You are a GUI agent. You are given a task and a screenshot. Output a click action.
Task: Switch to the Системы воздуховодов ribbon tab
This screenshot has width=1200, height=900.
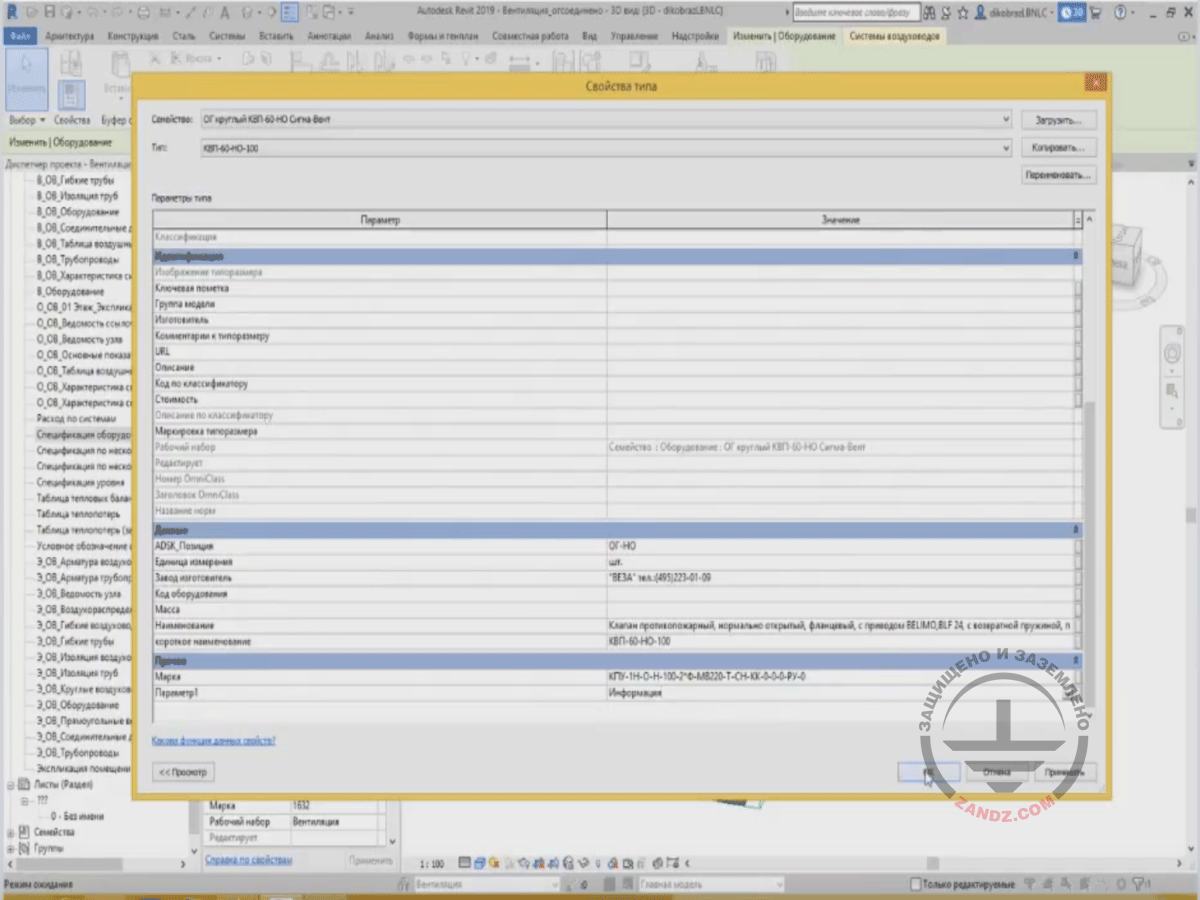click(x=893, y=36)
